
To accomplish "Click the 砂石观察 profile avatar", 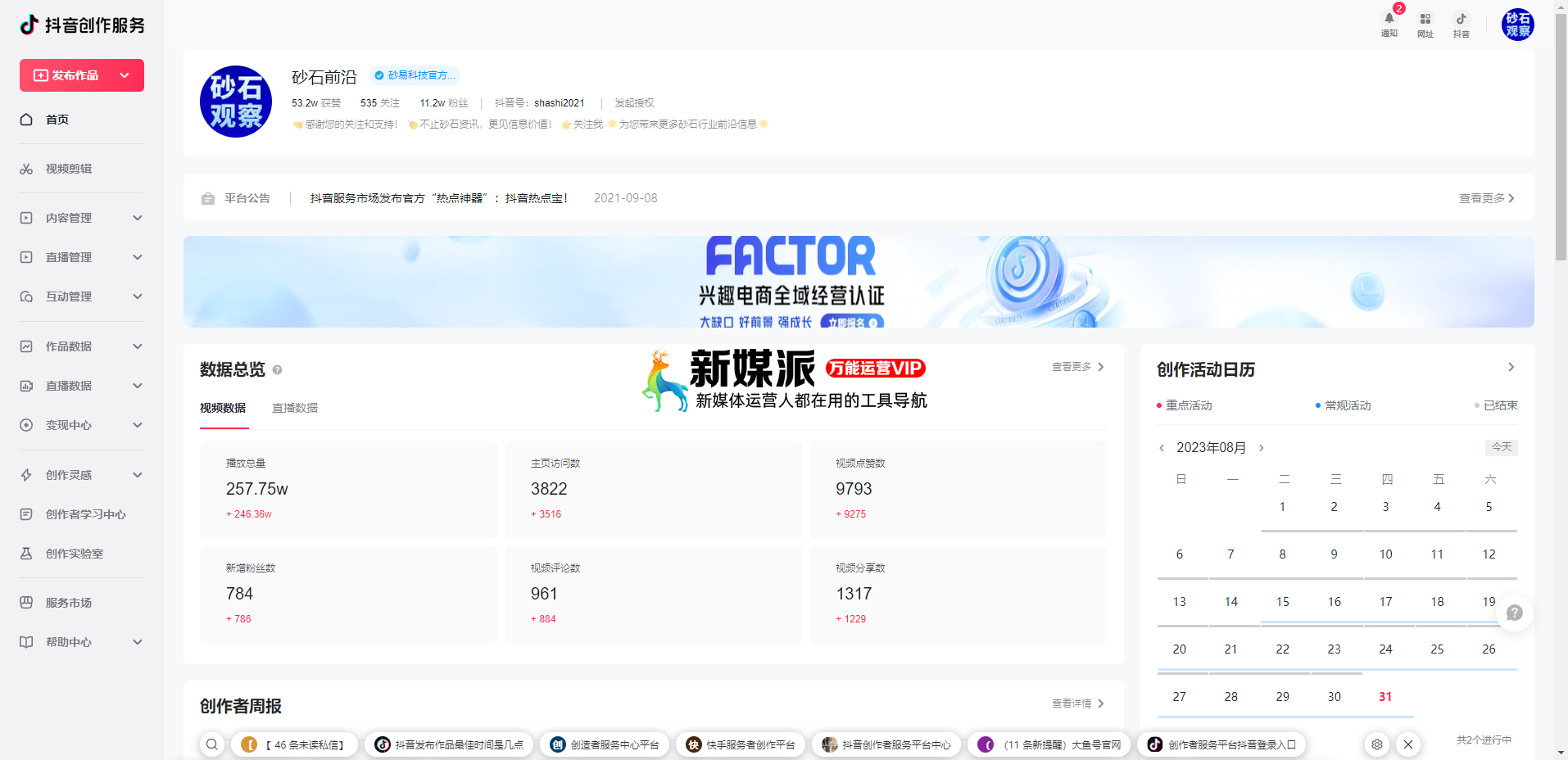I will click(236, 102).
